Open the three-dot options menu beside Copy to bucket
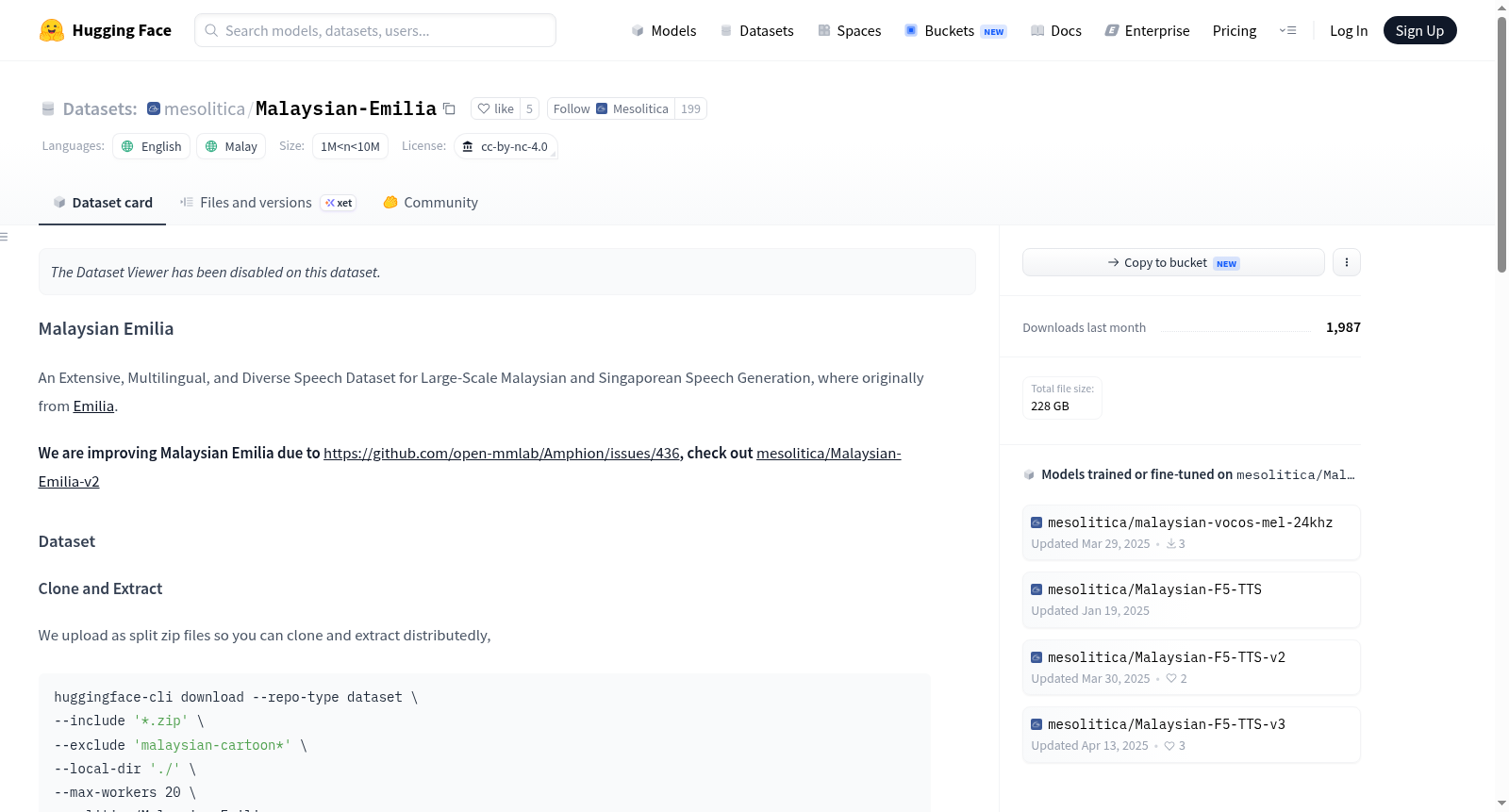Viewport: 1509px width, 812px height. point(1347,262)
